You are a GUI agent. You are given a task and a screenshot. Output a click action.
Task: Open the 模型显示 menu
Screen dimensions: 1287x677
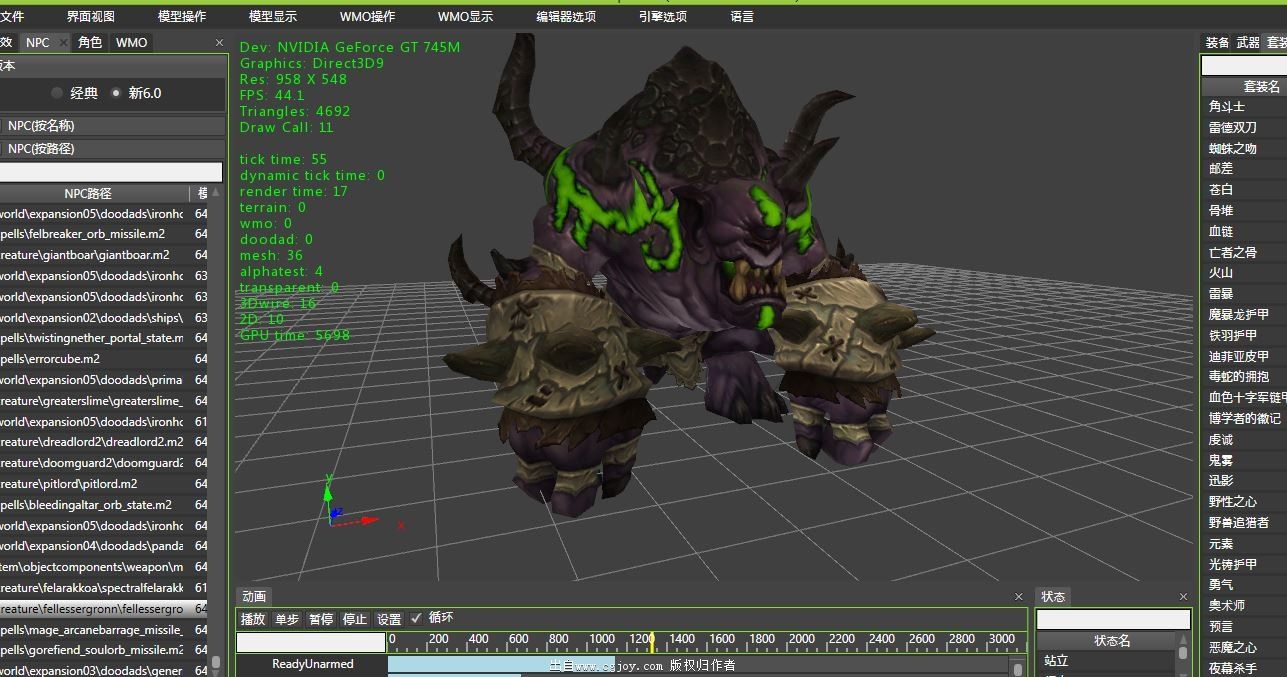click(x=273, y=16)
